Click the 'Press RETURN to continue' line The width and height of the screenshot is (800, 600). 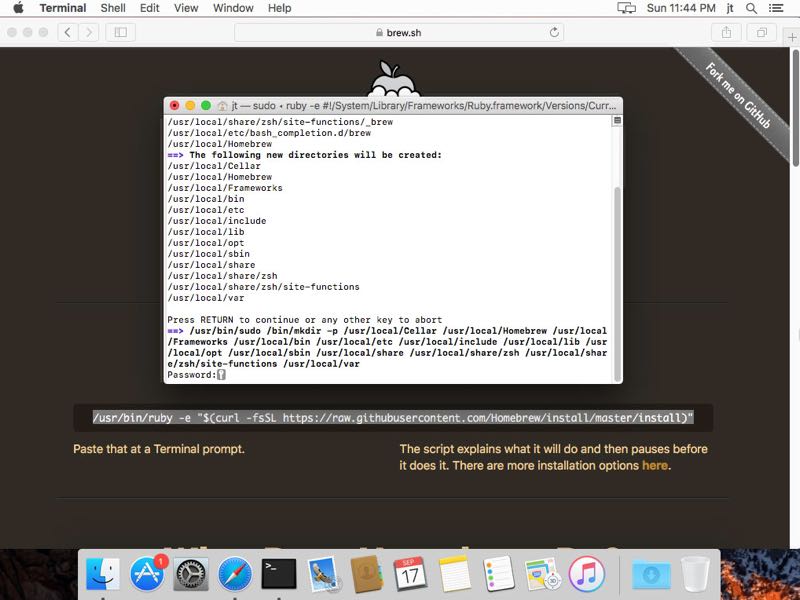[305, 320]
